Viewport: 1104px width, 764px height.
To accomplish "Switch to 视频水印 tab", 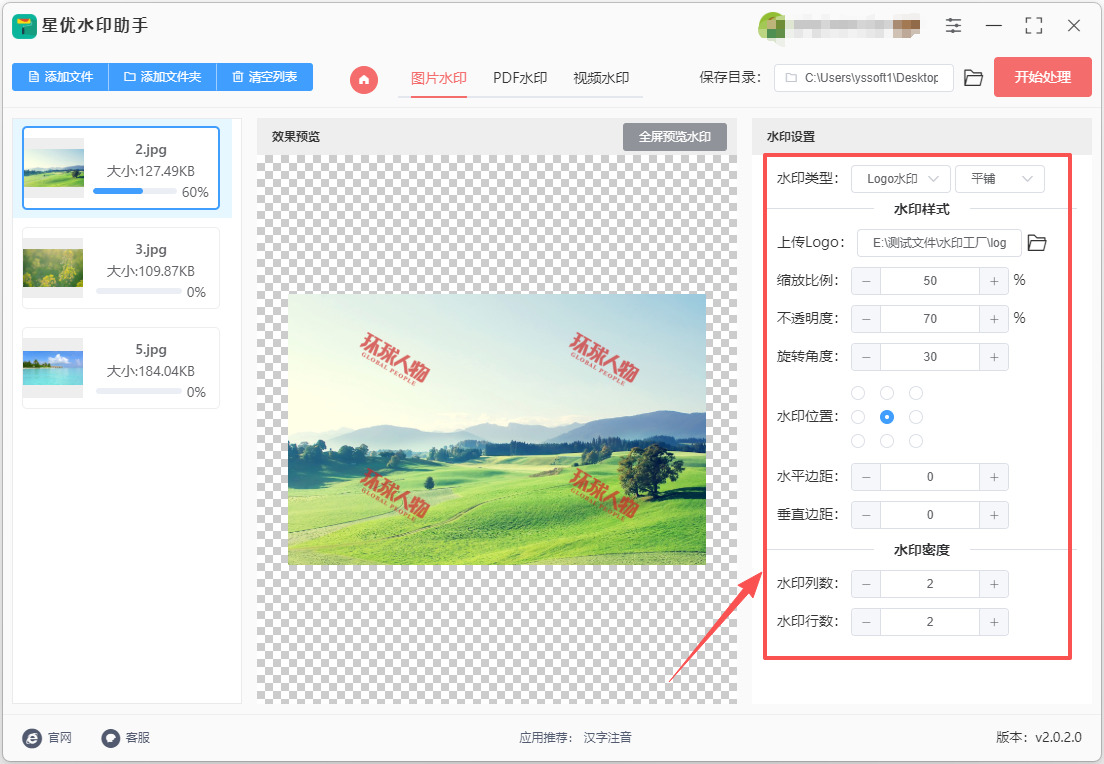I will coord(601,77).
